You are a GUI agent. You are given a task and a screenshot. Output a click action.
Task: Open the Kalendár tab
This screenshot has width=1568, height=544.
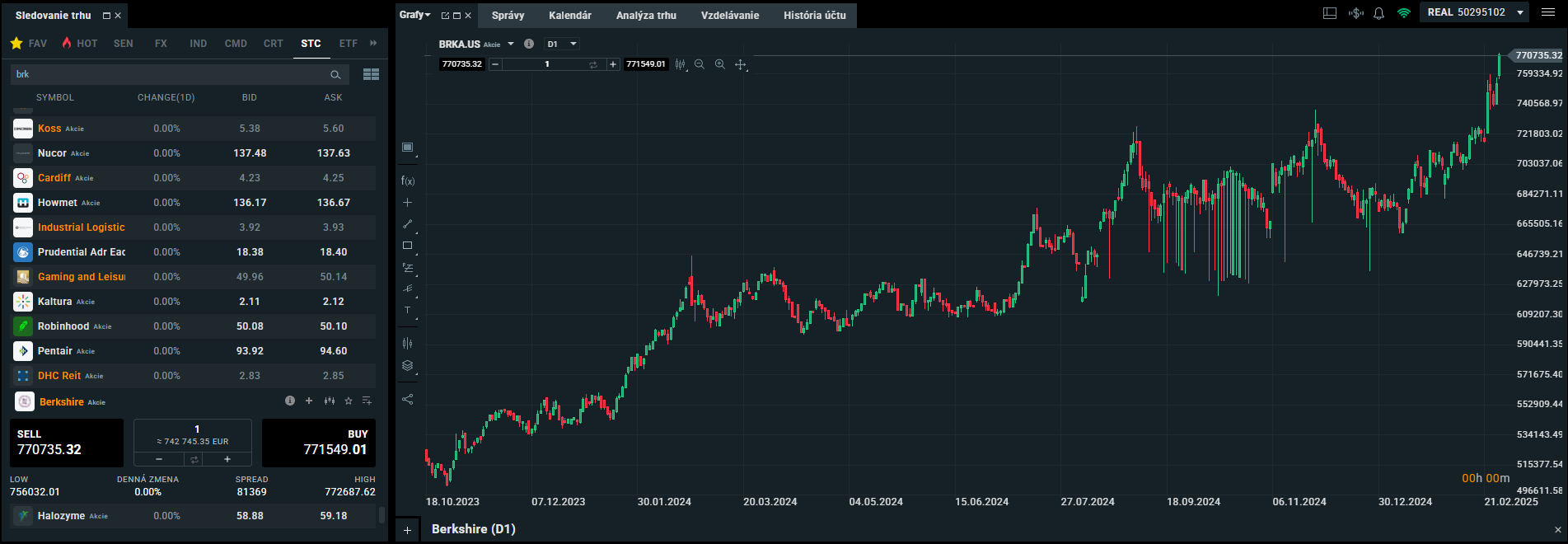(x=569, y=16)
